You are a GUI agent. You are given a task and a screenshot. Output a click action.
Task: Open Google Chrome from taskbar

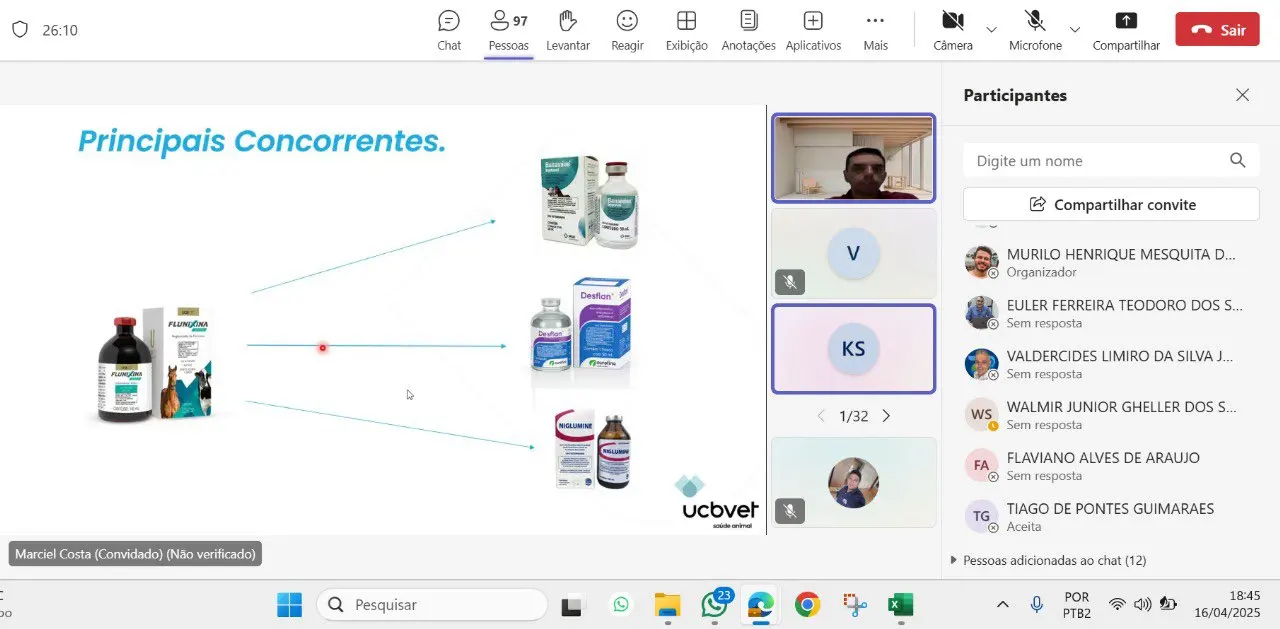[807, 605]
